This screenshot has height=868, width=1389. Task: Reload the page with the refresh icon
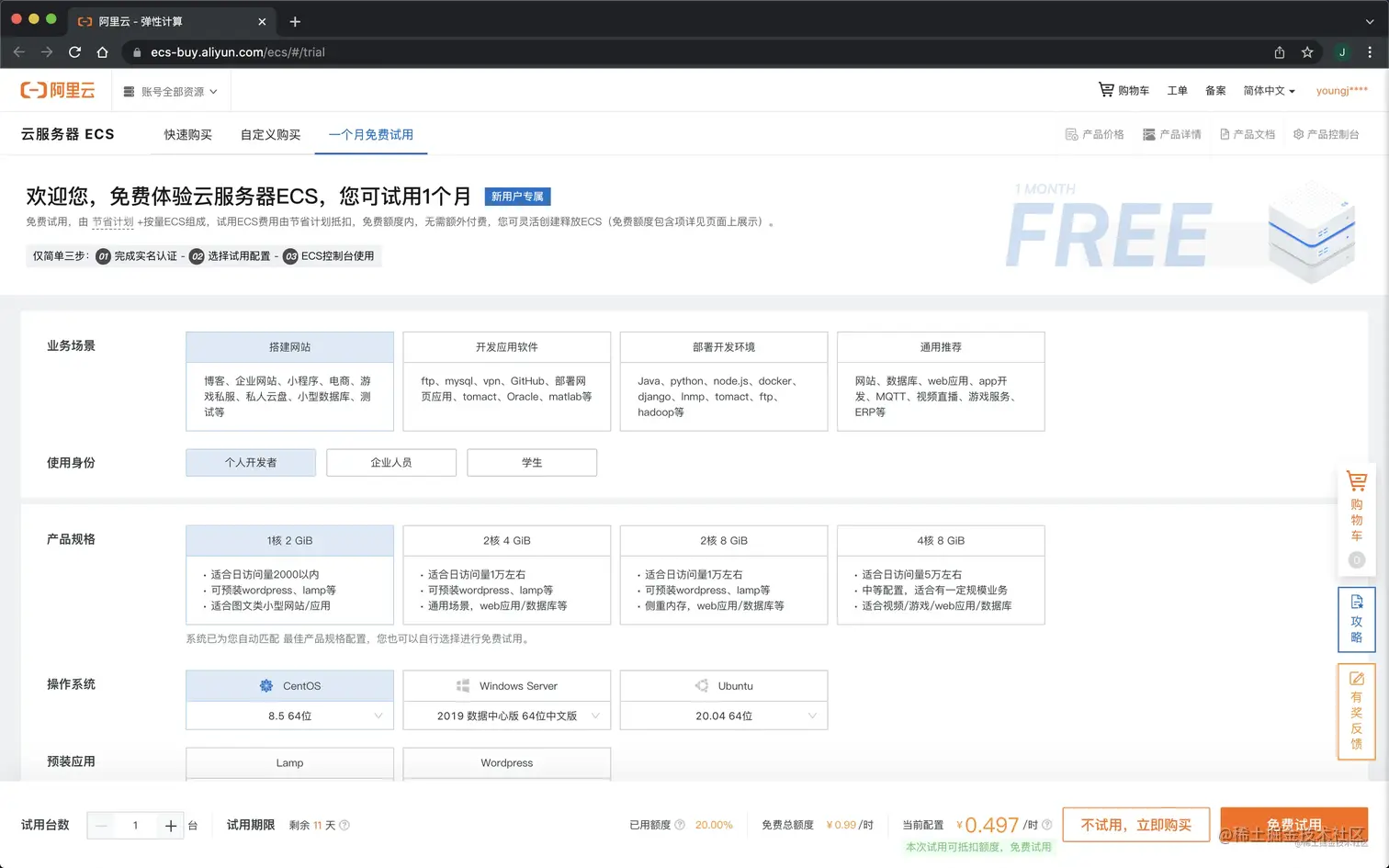click(75, 52)
